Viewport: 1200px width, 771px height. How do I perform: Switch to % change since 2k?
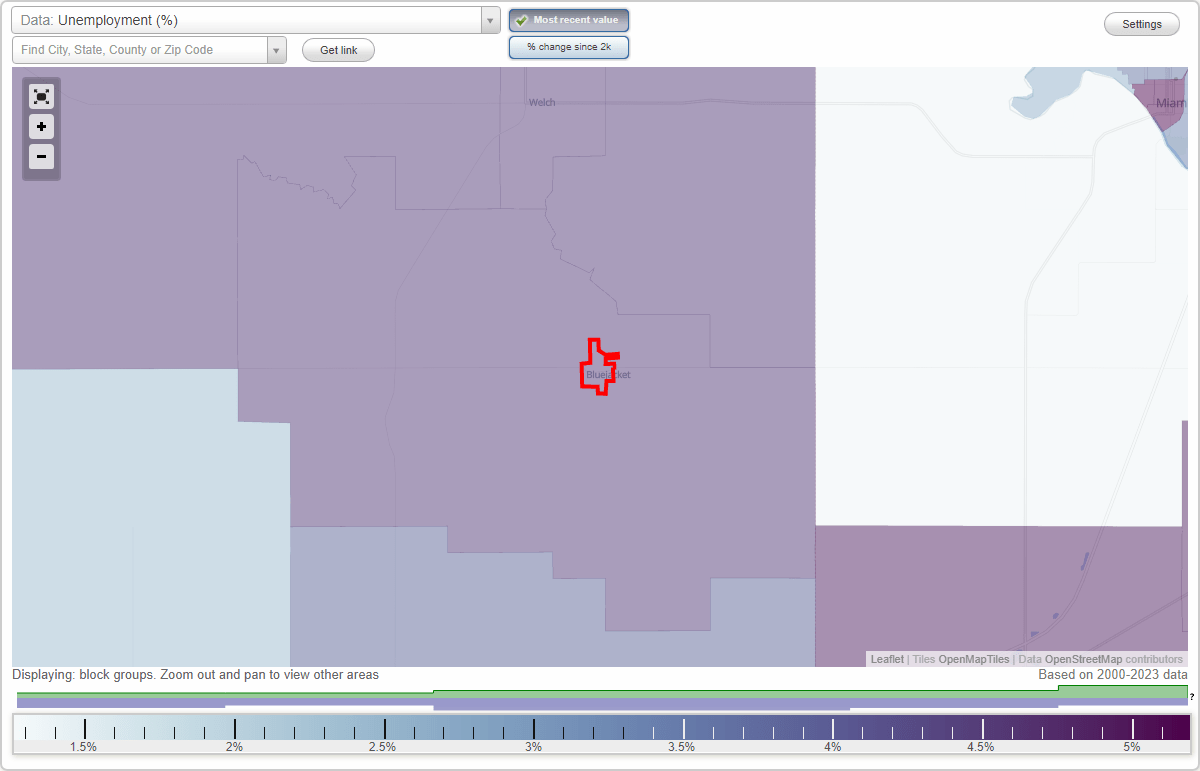(568, 47)
